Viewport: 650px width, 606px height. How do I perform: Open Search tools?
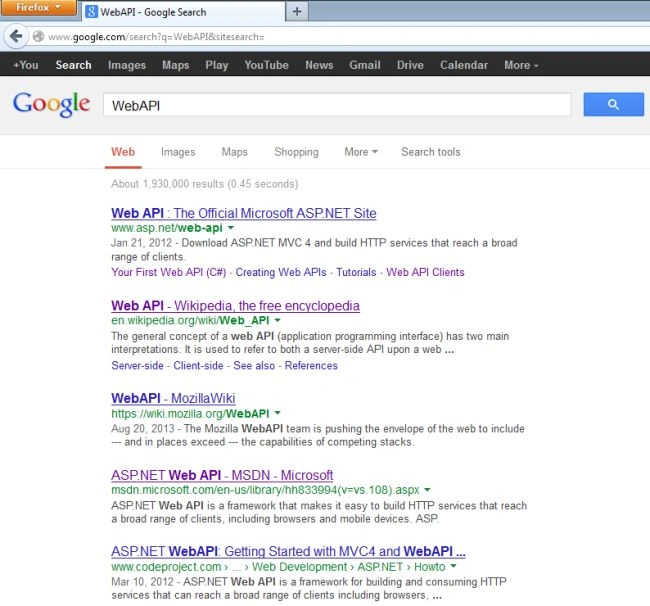pos(431,152)
